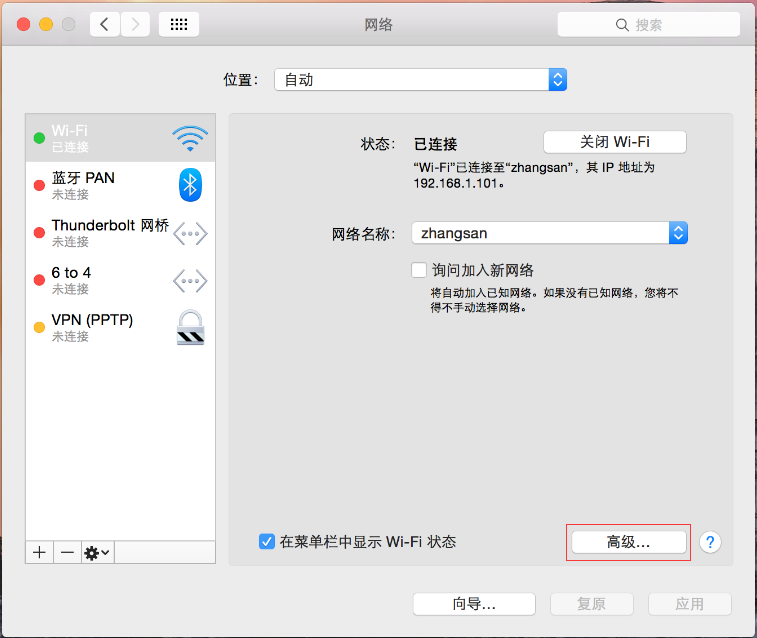The image size is (757, 638).
Task: Click the 高级… advanced button
Action: click(628, 541)
